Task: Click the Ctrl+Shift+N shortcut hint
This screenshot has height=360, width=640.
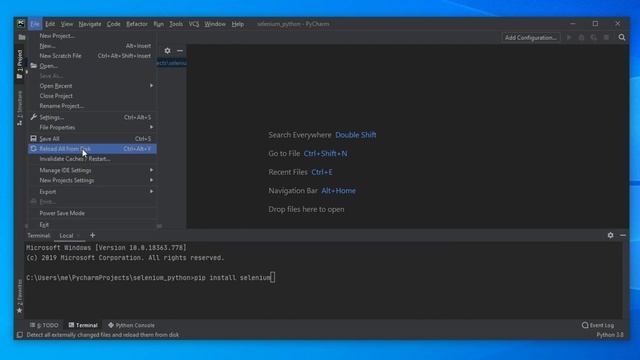Action: click(325, 153)
